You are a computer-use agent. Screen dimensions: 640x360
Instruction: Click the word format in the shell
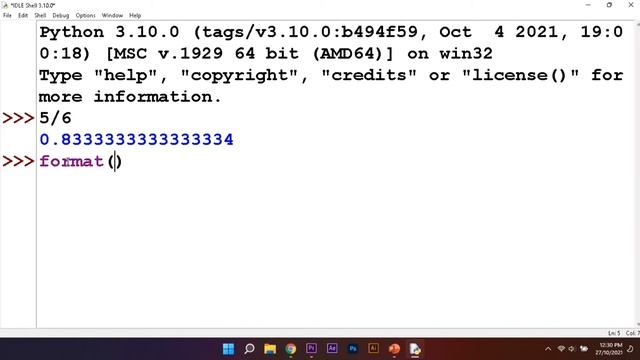click(x=71, y=162)
